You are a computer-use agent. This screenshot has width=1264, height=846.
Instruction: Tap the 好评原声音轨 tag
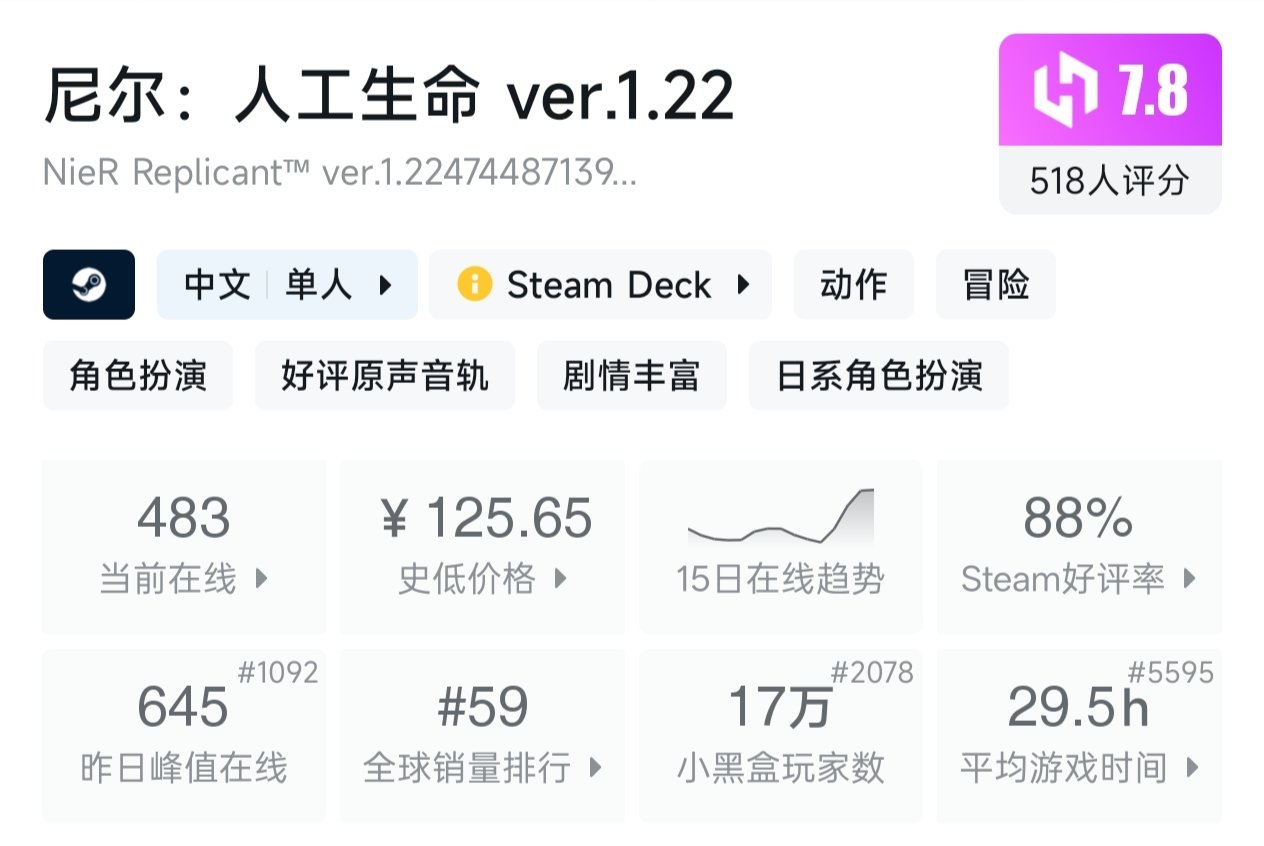coord(385,376)
